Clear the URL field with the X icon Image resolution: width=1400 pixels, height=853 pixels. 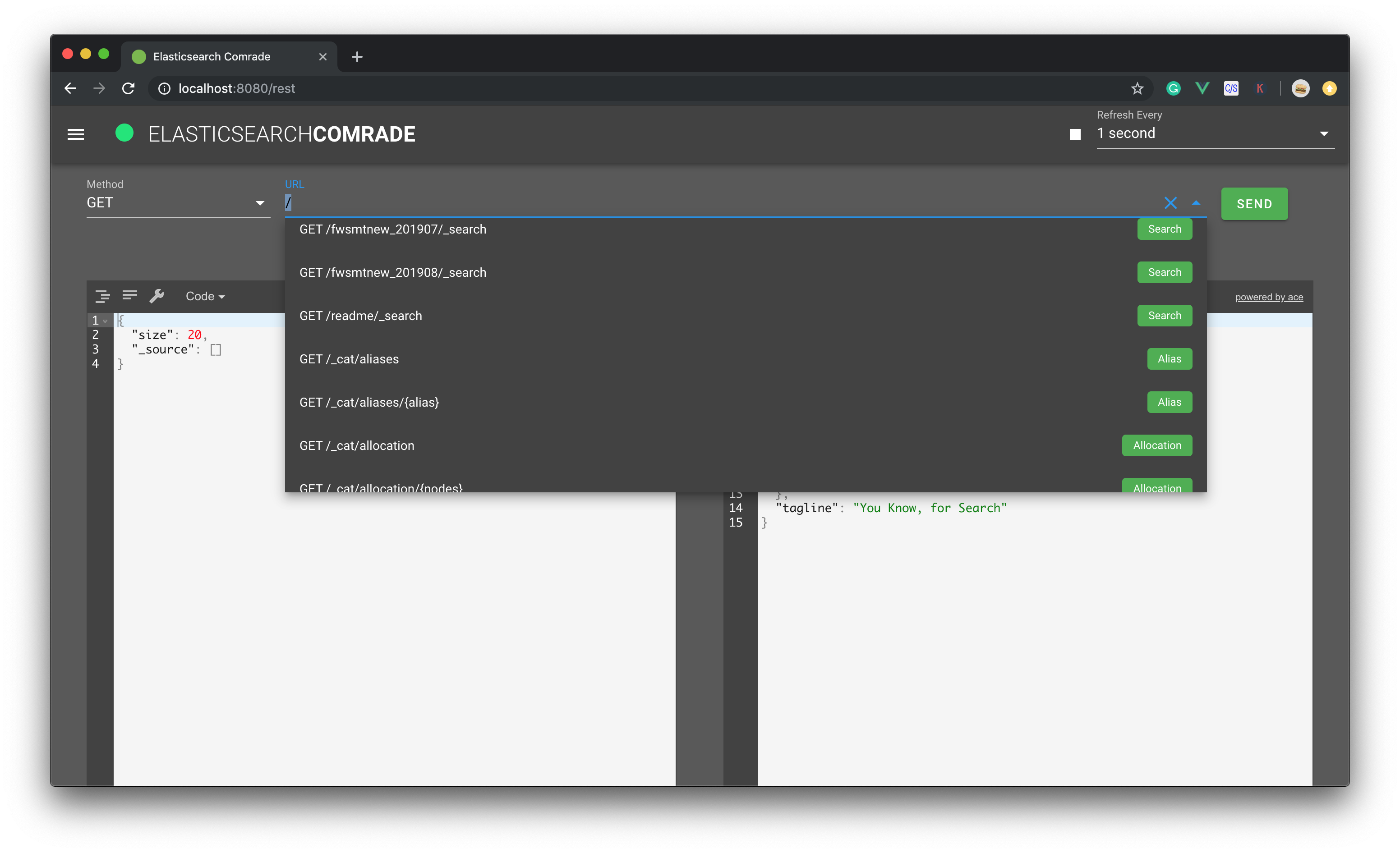click(x=1170, y=203)
